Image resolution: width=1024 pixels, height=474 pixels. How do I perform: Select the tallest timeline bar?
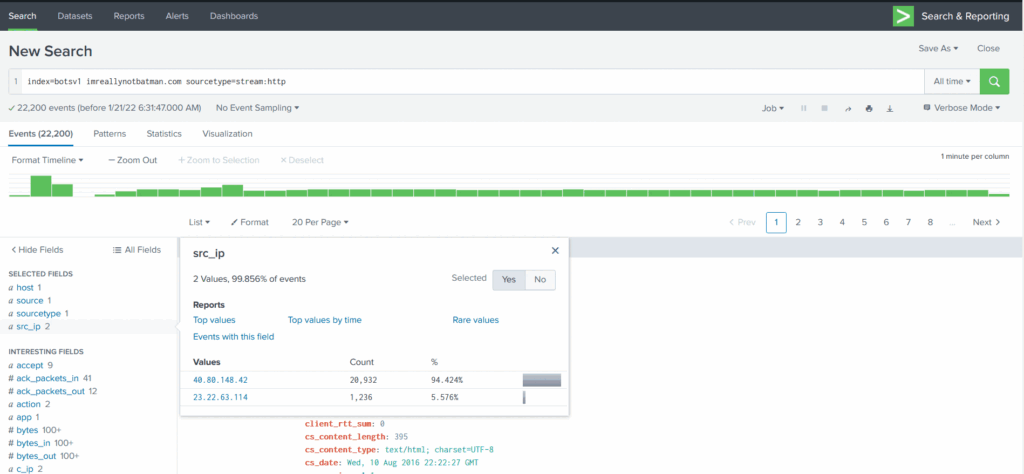point(40,185)
